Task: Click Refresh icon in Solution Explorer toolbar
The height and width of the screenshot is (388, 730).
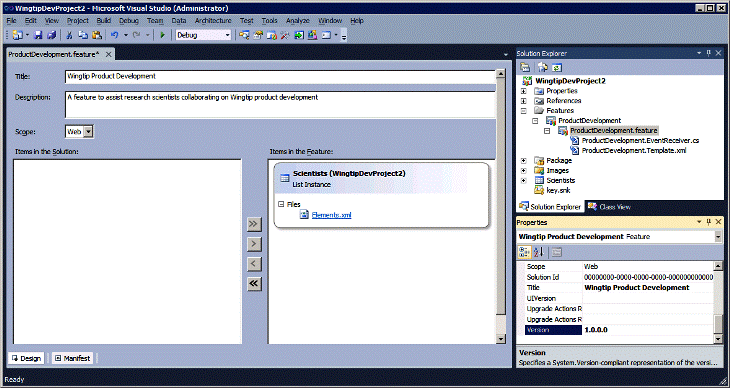Action: 557,68
